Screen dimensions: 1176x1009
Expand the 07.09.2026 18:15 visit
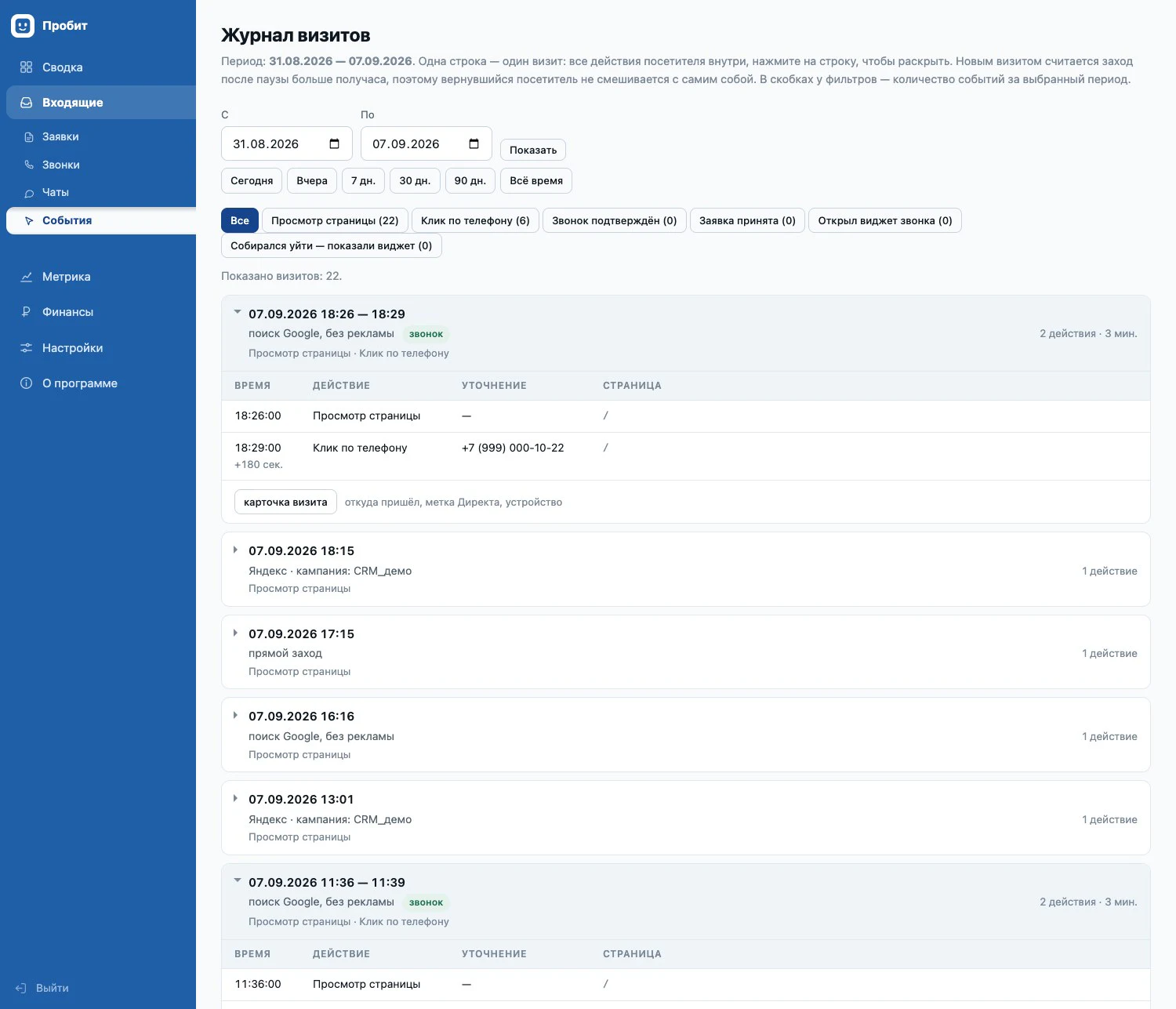point(235,550)
